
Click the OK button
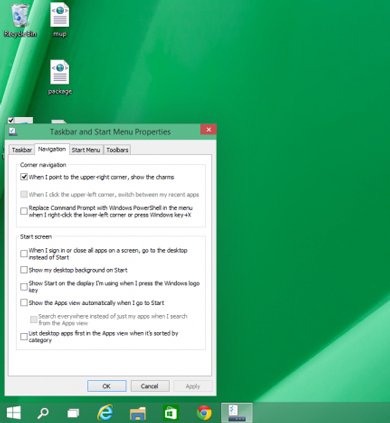coord(107,386)
